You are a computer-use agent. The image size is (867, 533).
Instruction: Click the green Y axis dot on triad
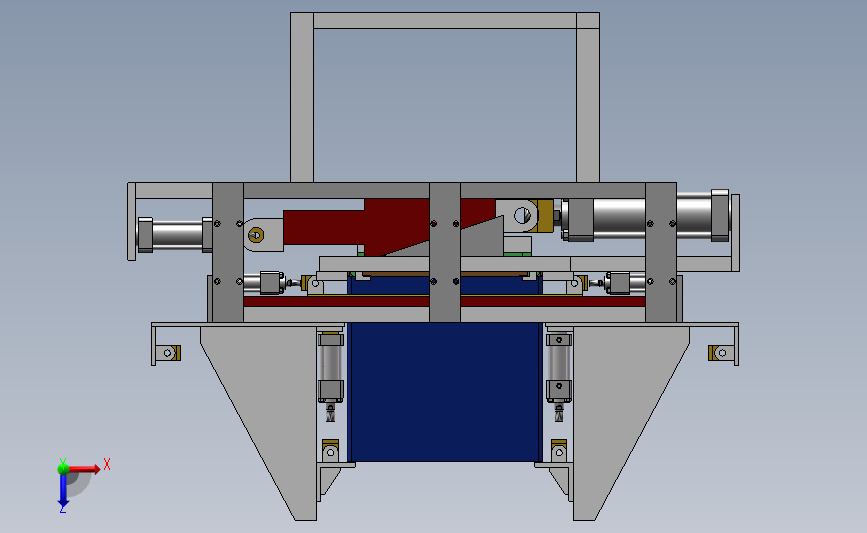[x=63, y=469]
